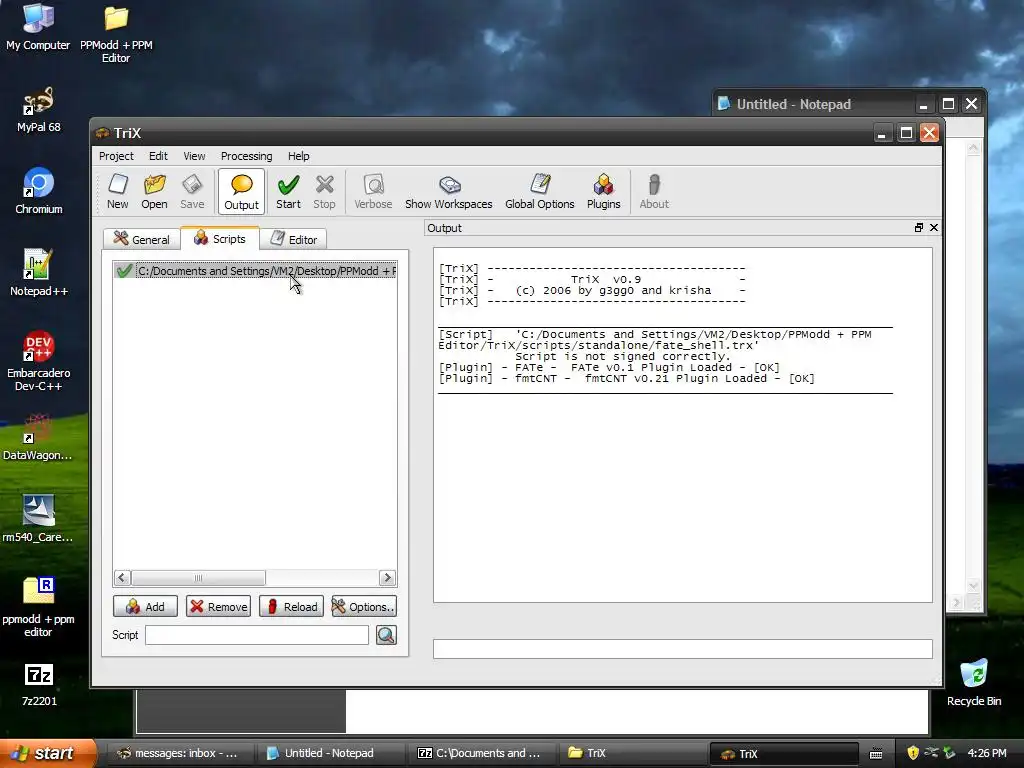
Task: Open a project with the Open icon
Action: coord(154,191)
